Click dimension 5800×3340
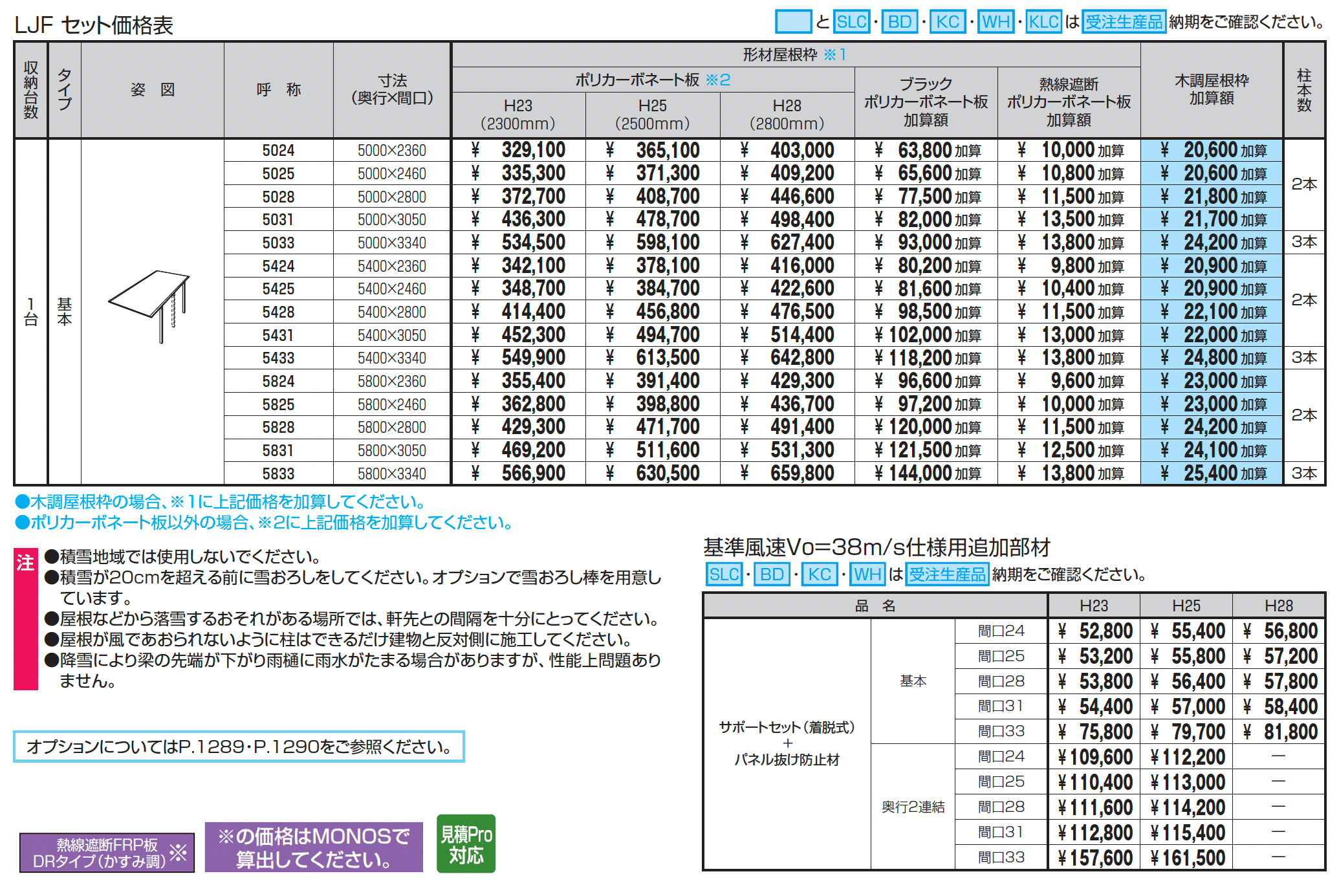This screenshot has height=896, width=1339. point(392,474)
